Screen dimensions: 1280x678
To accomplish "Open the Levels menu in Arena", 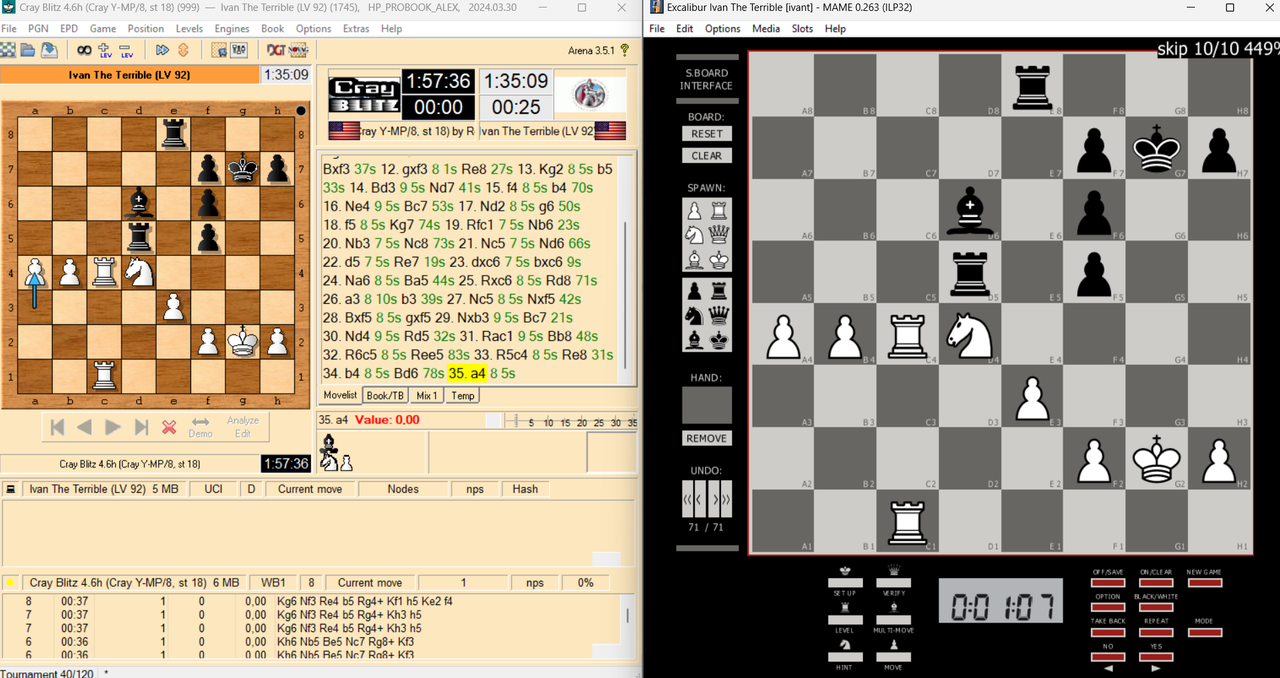I will [189, 28].
